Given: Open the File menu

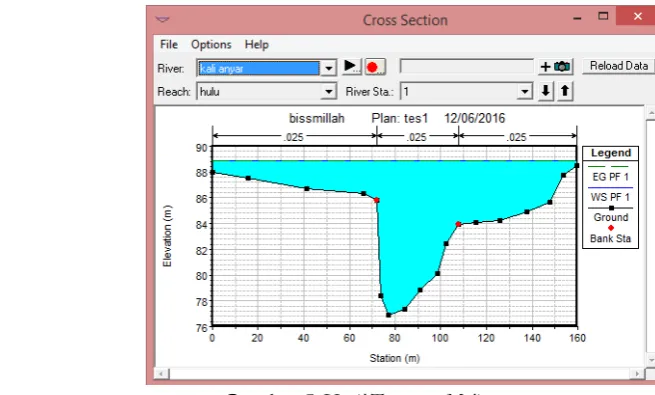Looking at the screenshot, I should 169,44.
